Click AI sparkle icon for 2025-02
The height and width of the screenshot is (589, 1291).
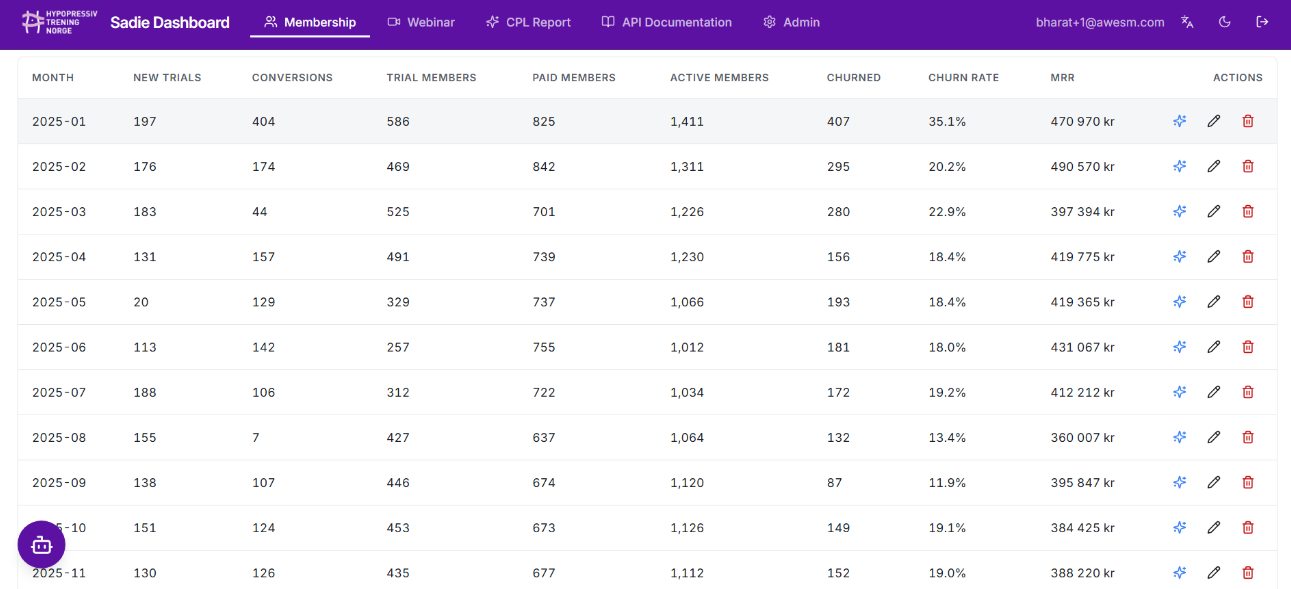click(1180, 166)
